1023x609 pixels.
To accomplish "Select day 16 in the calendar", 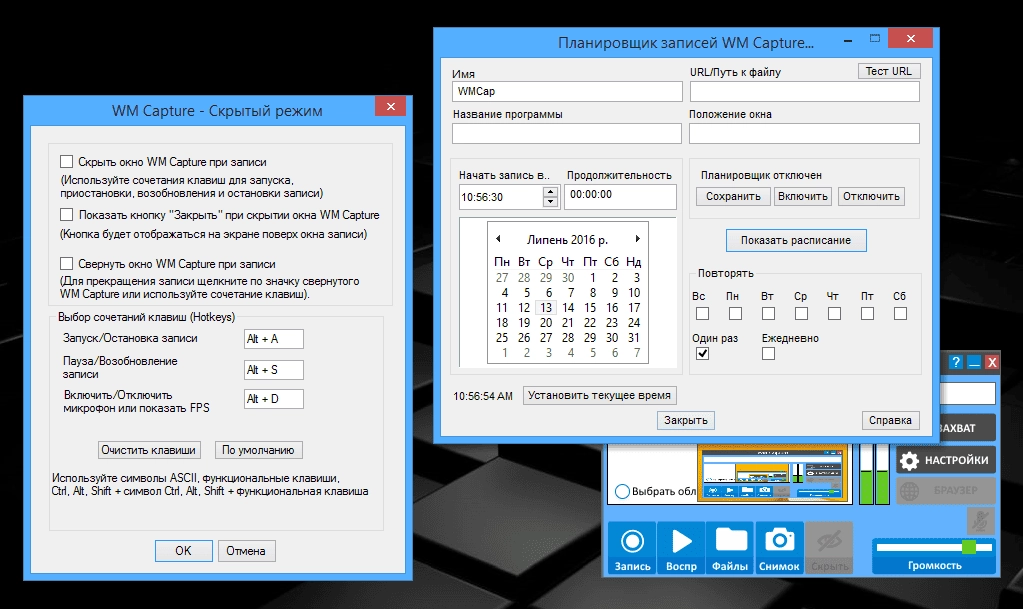I will (612, 307).
